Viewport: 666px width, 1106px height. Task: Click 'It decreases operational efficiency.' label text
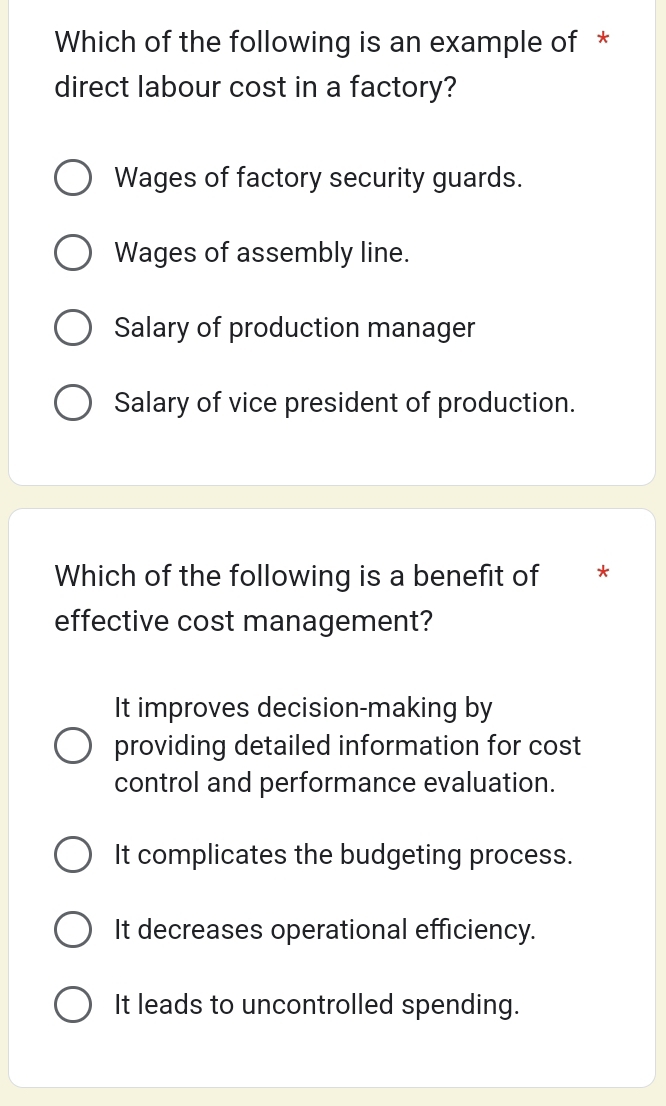click(x=325, y=930)
